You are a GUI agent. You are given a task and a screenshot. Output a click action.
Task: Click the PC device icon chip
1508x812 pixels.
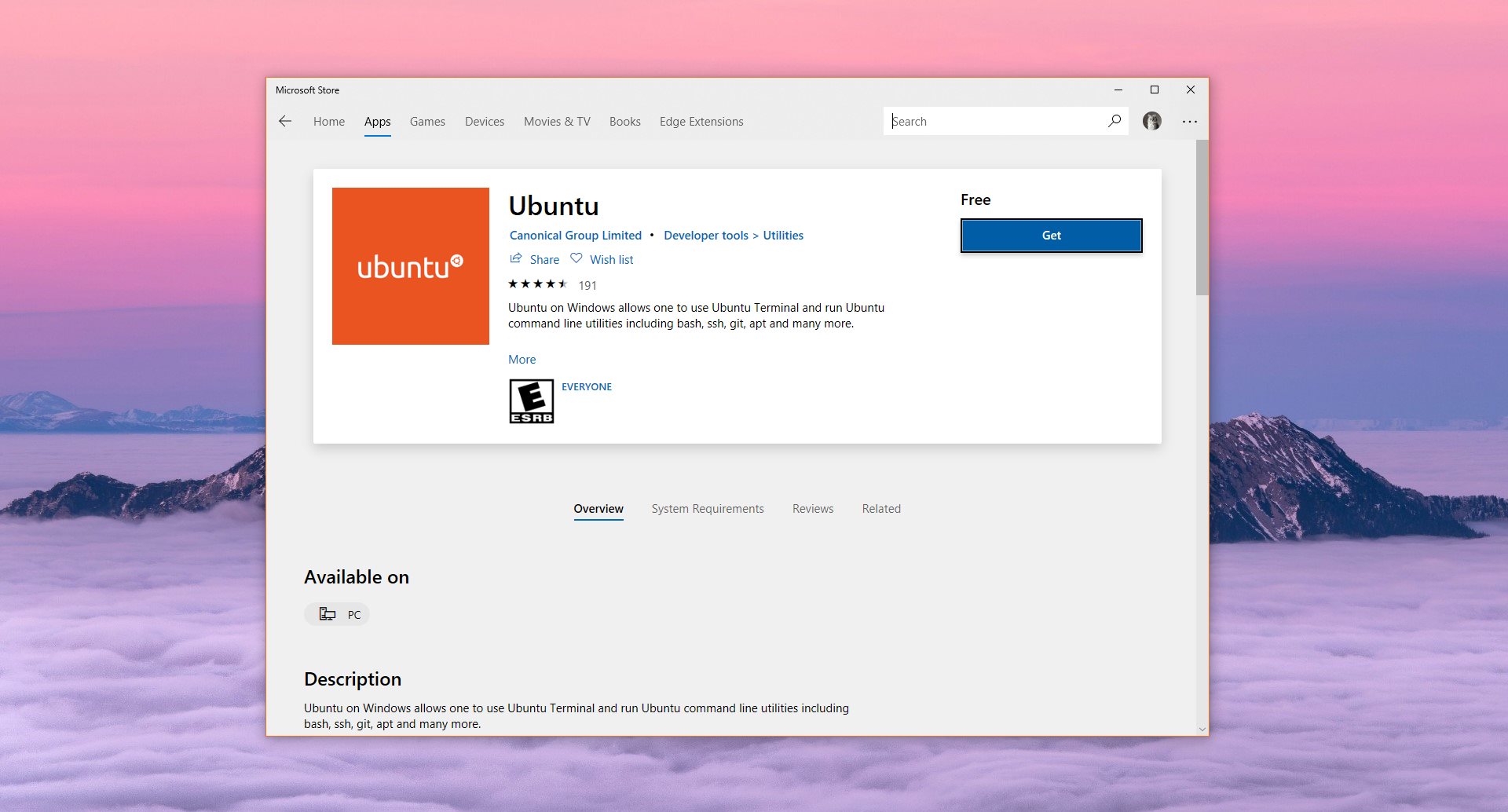coord(337,614)
